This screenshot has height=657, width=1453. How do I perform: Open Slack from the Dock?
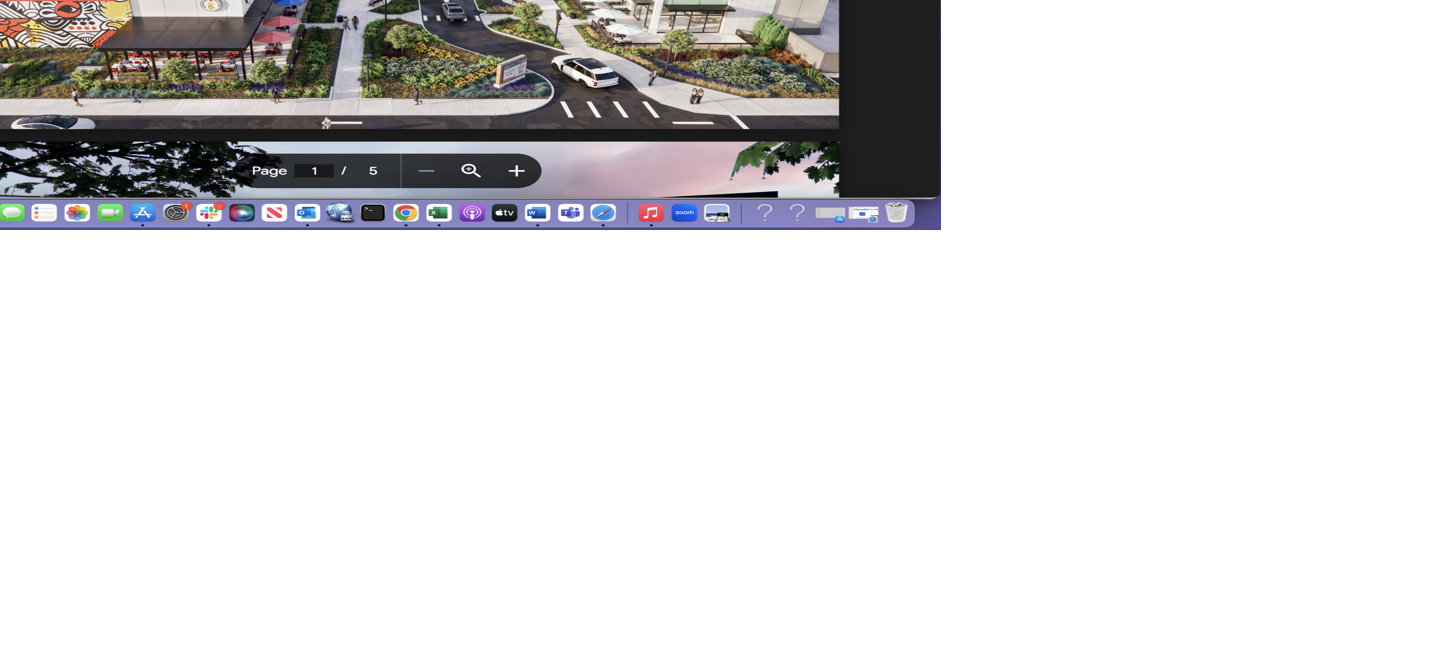pyautogui.click(x=208, y=212)
